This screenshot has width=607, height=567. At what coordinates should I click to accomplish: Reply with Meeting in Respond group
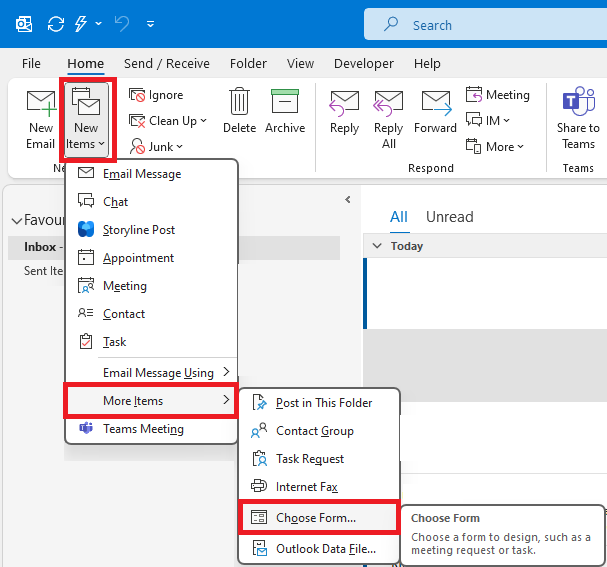[x=497, y=95]
